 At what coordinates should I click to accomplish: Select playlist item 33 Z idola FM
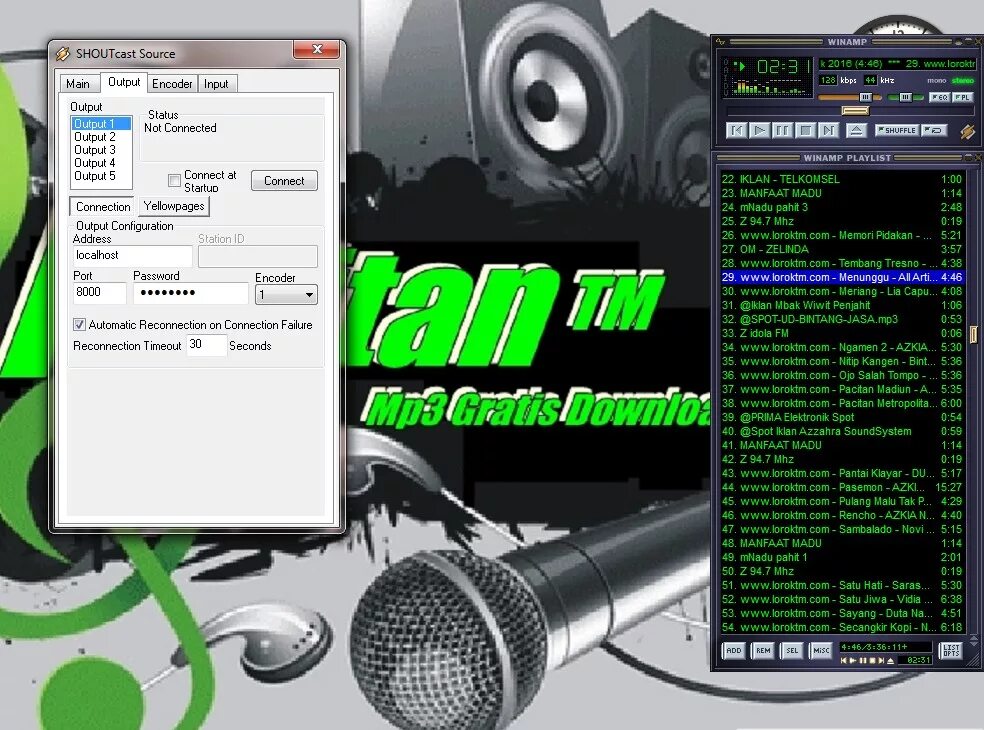(x=842, y=333)
